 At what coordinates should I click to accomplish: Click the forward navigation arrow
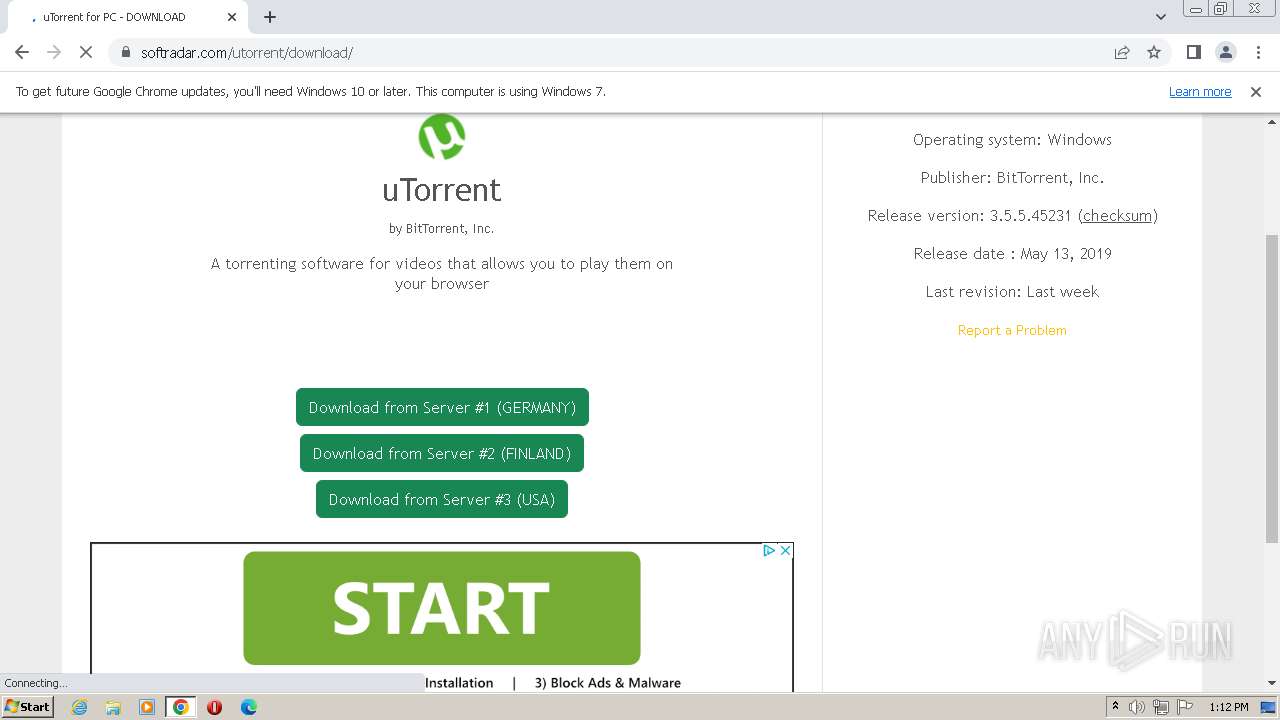click(54, 52)
